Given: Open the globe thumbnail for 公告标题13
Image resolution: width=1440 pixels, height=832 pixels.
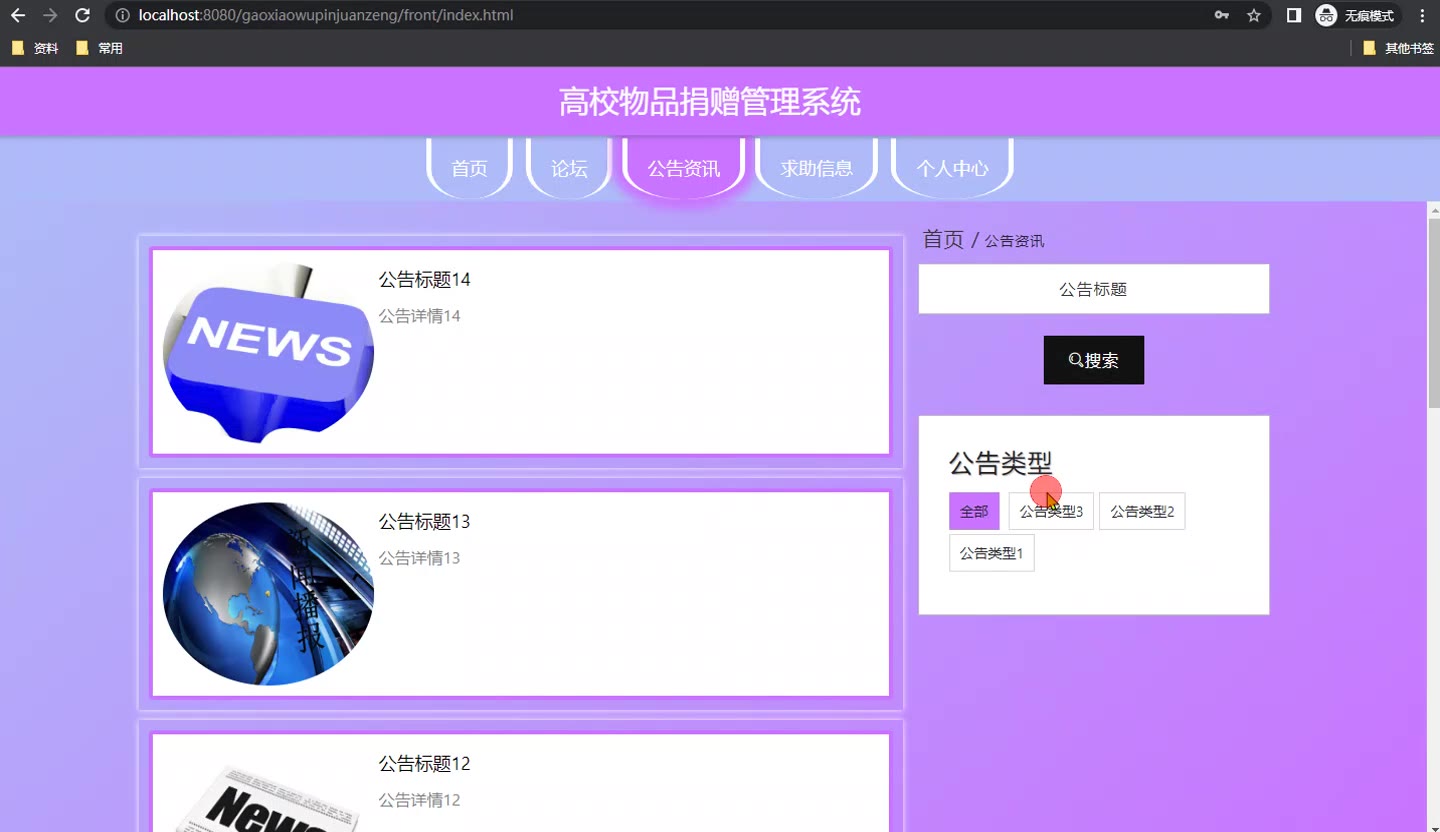Looking at the screenshot, I should (268, 594).
